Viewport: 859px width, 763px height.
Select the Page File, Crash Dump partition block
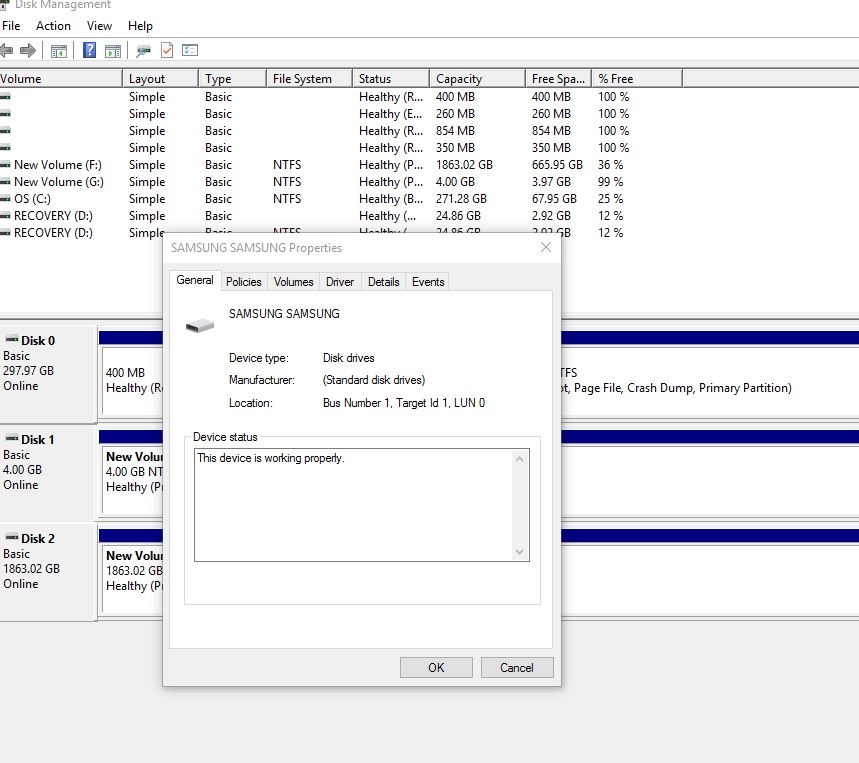click(709, 381)
